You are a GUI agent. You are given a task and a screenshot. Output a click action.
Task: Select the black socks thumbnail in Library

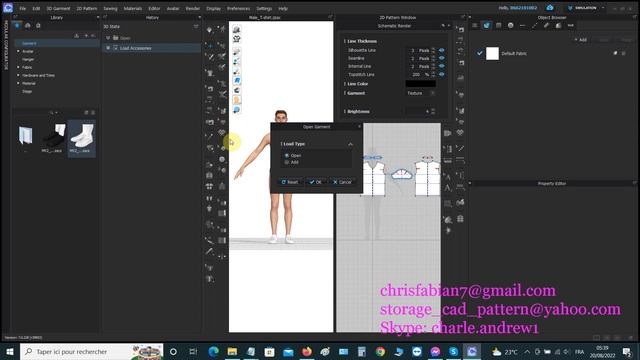[x=54, y=138]
